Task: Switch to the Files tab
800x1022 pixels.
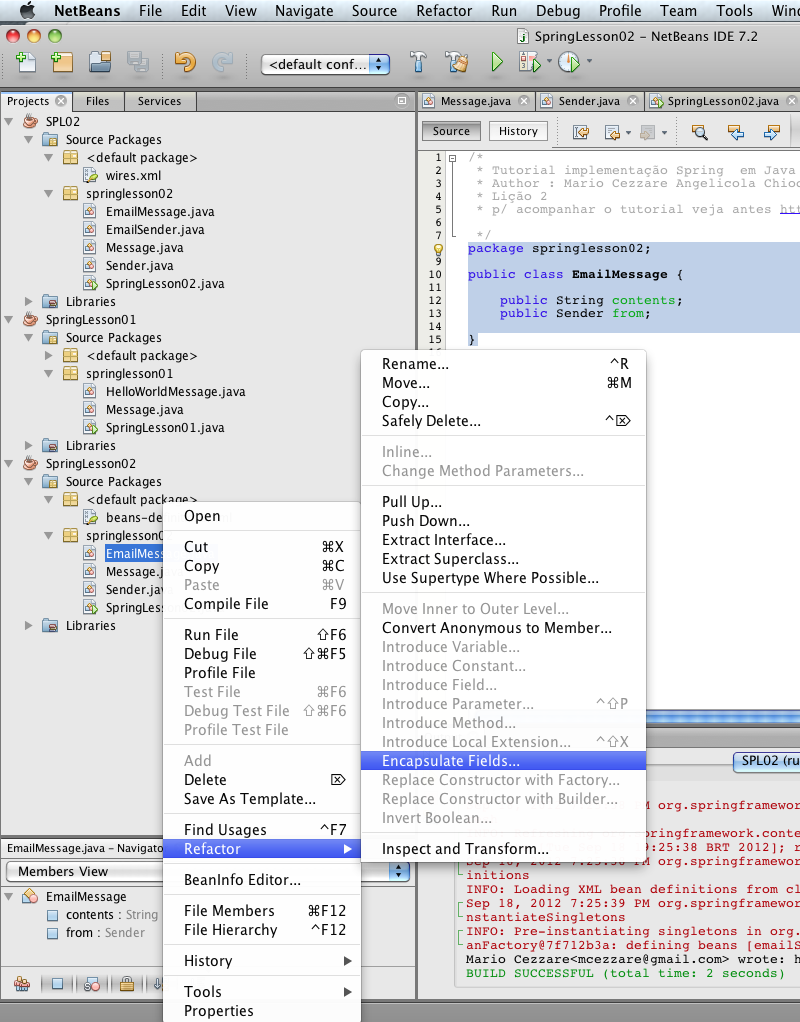Action: click(x=97, y=101)
